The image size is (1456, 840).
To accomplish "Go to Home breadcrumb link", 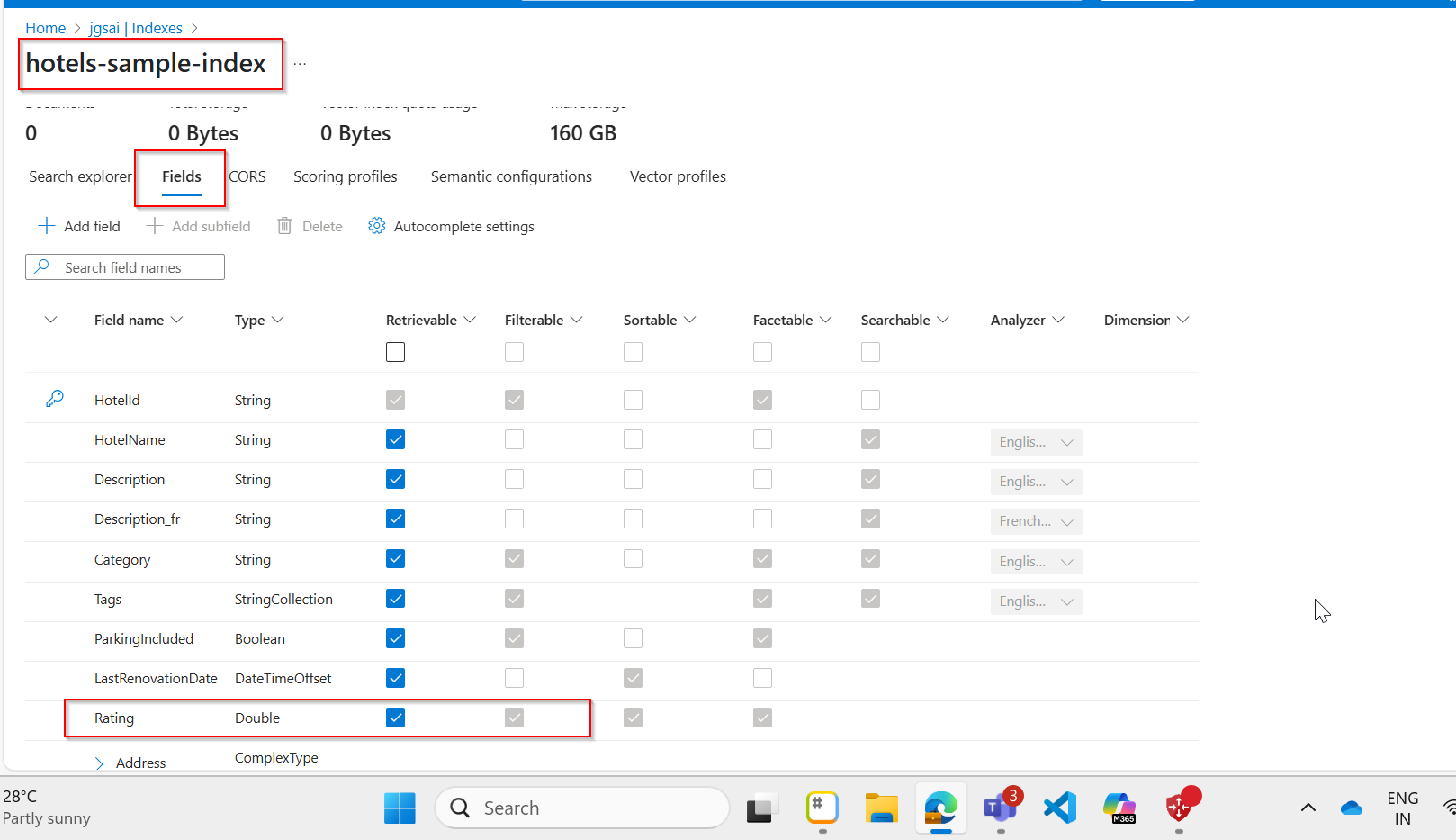I will pyautogui.click(x=45, y=28).
